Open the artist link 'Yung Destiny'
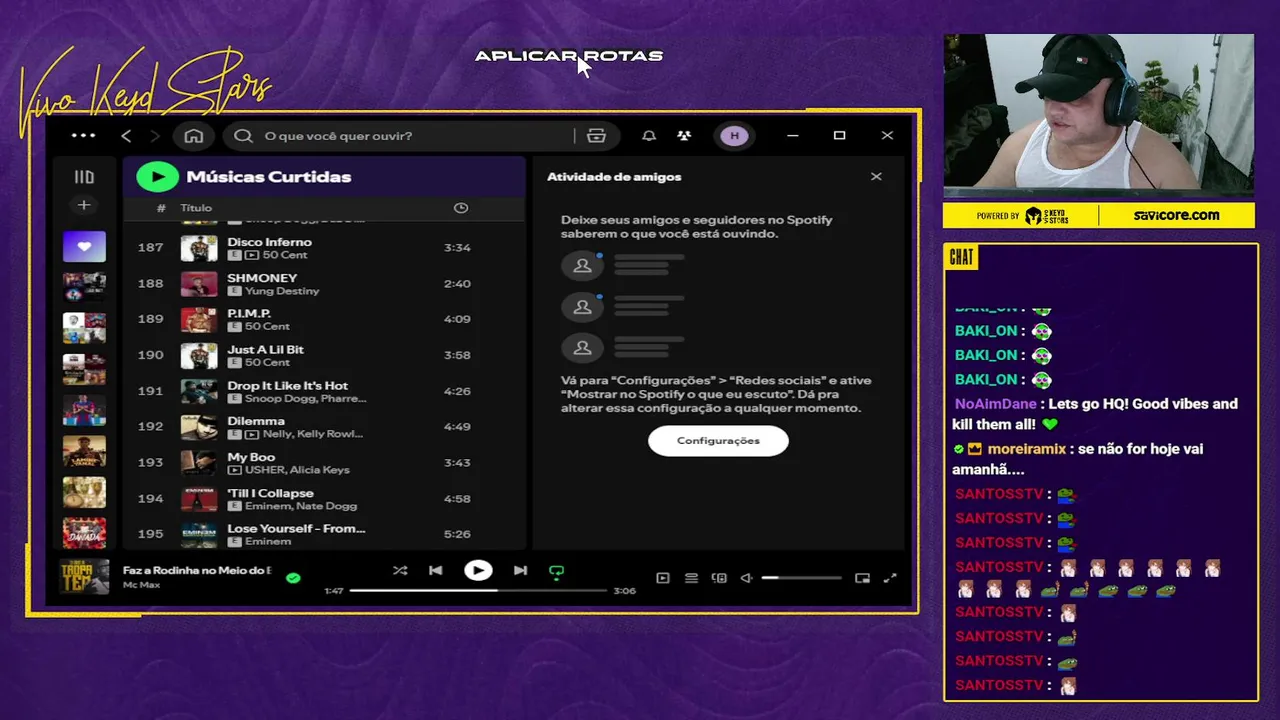The height and width of the screenshot is (720, 1280). coord(282,291)
